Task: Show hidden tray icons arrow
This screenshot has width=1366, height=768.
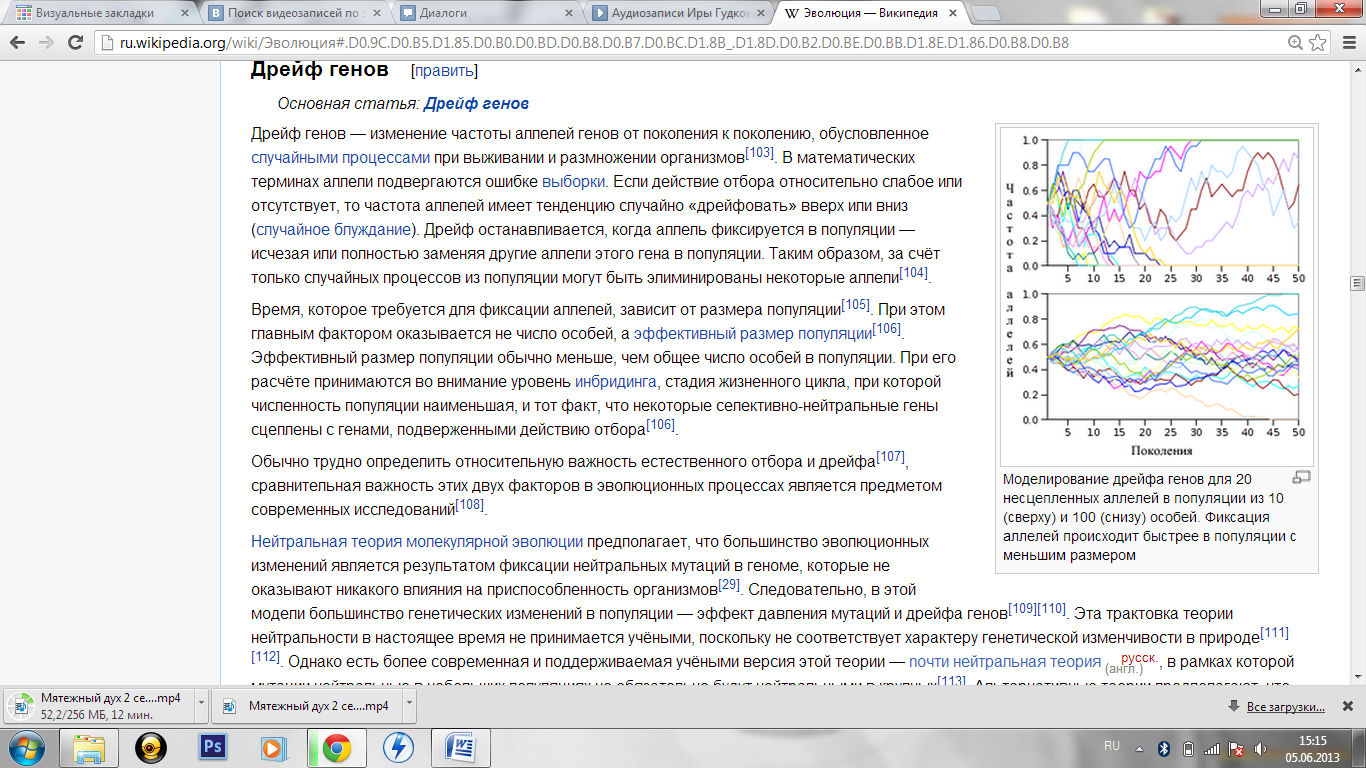Action: (1139, 747)
